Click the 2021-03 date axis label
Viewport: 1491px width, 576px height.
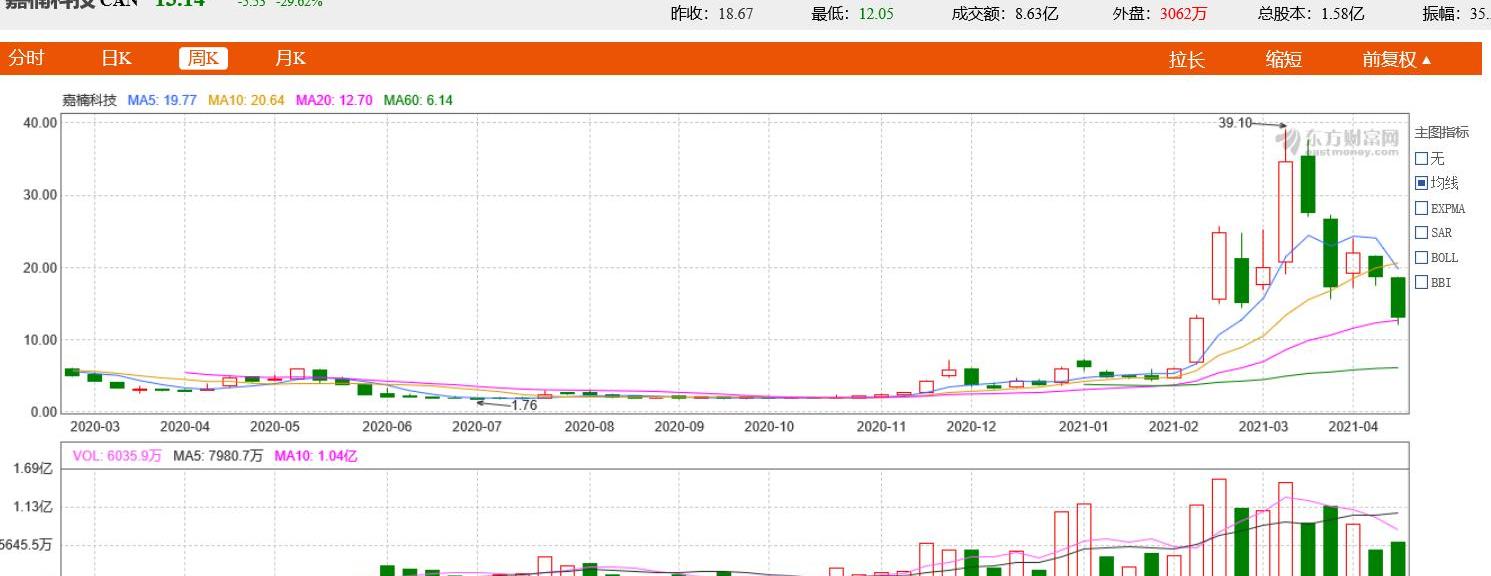[x=1263, y=426]
